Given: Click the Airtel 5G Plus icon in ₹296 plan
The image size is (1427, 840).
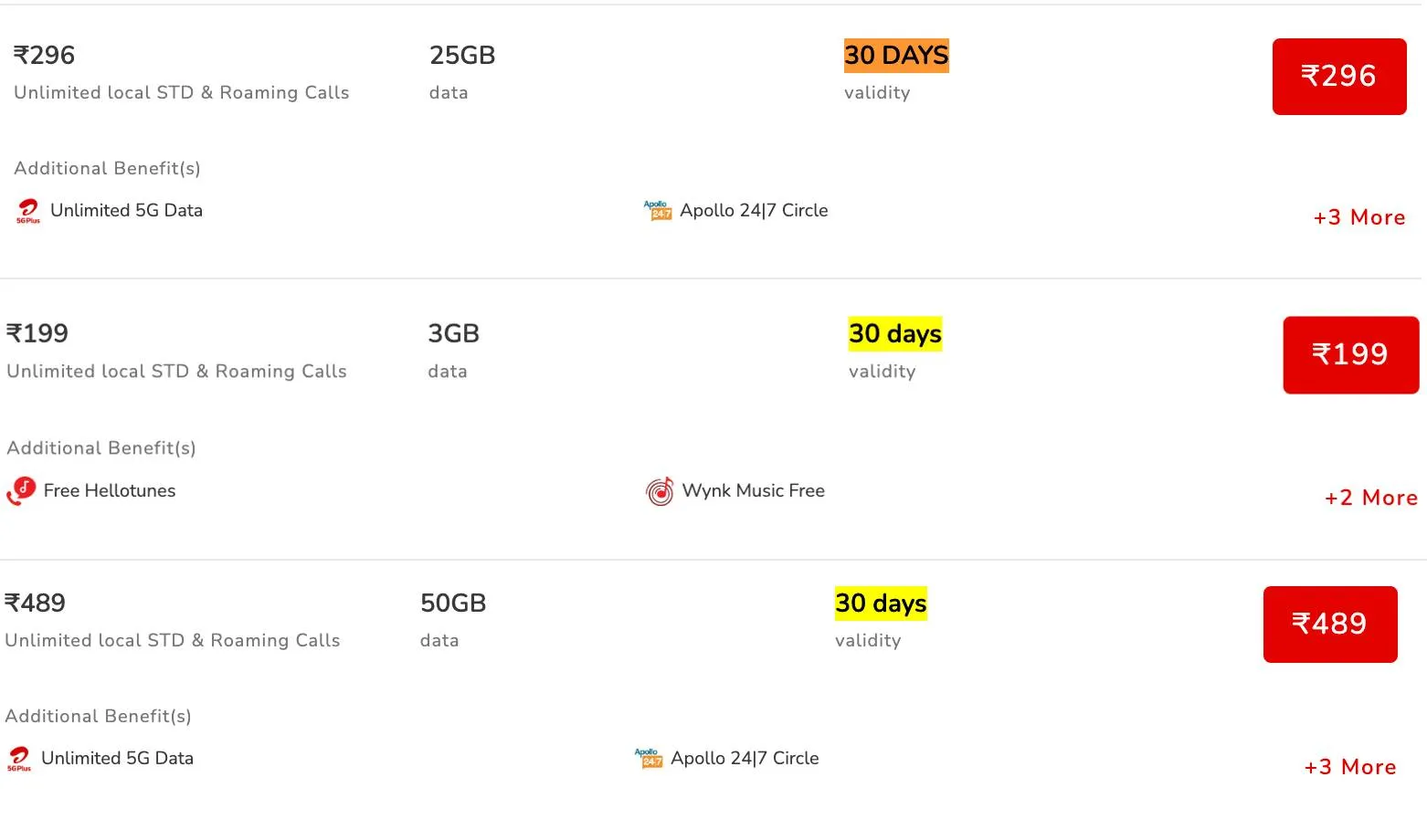Looking at the screenshot, I should 28,211.
